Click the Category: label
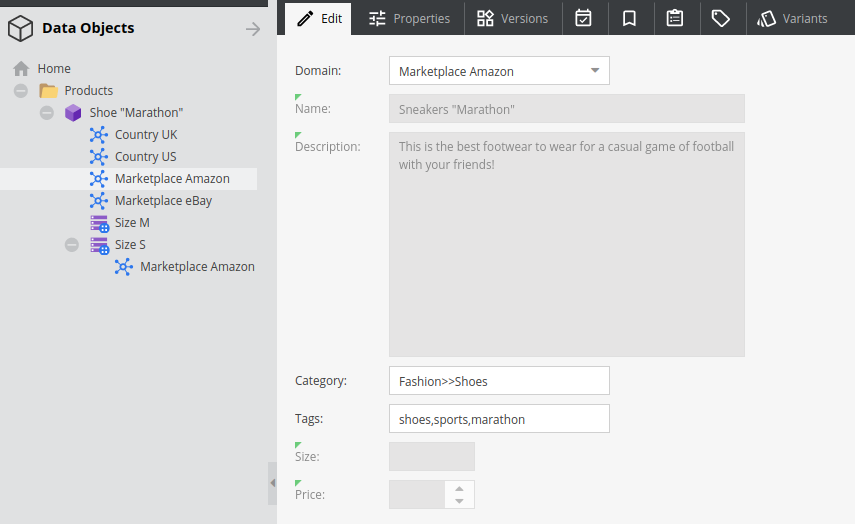 (x=321, y=381)
